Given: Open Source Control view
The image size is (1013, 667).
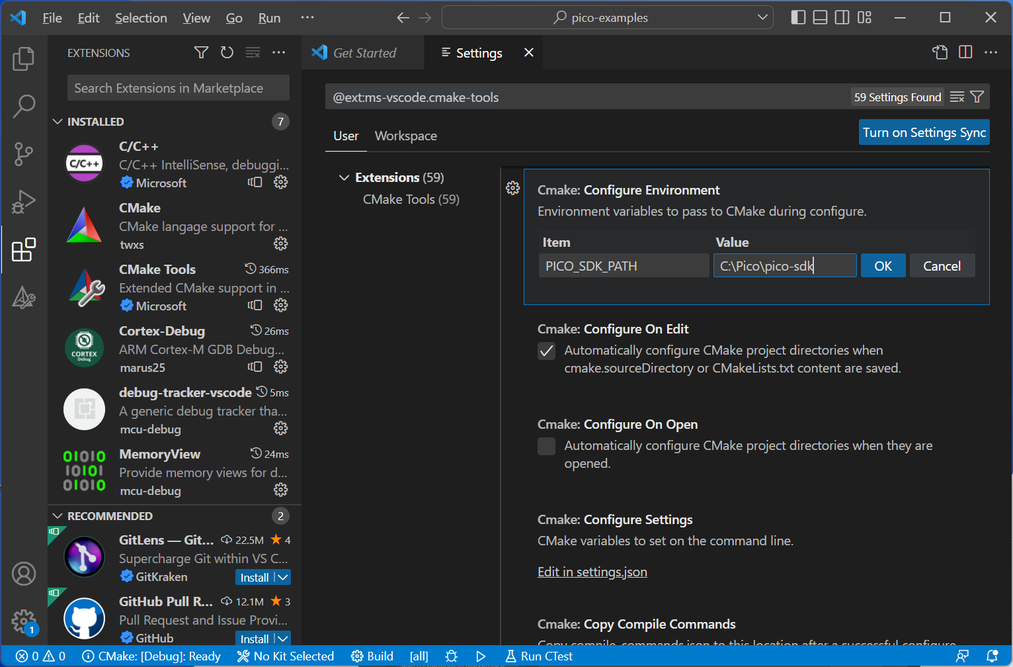Looking at the screenshot, I should [24, 154].
